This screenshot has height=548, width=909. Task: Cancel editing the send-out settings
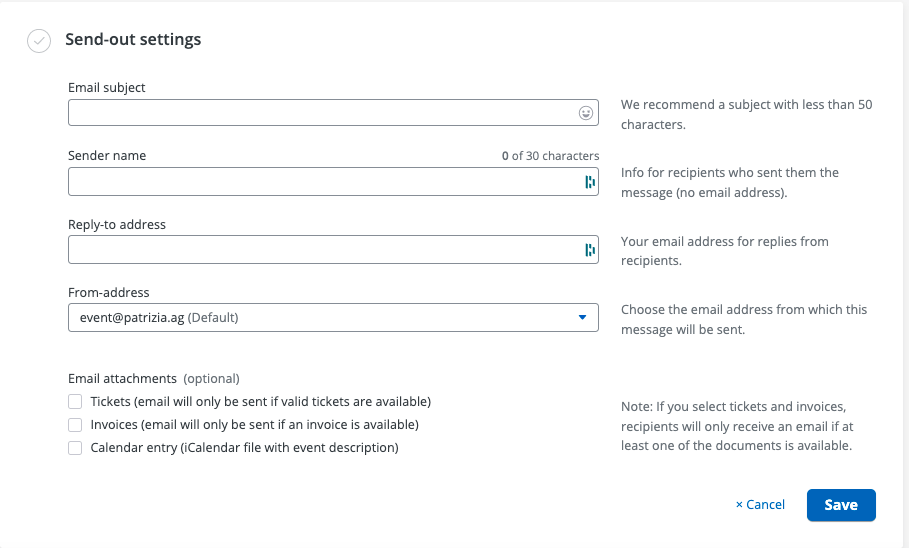tap(760, 505)
